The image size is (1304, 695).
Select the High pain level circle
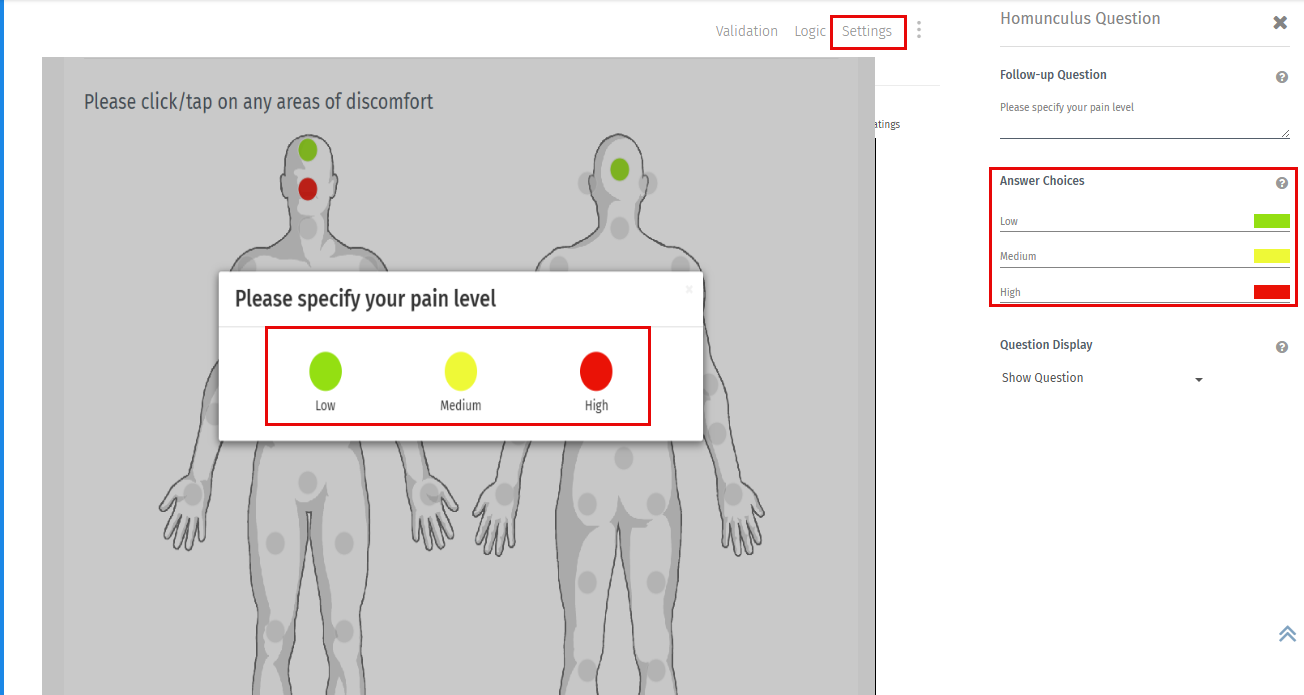[x=596, y=371]
